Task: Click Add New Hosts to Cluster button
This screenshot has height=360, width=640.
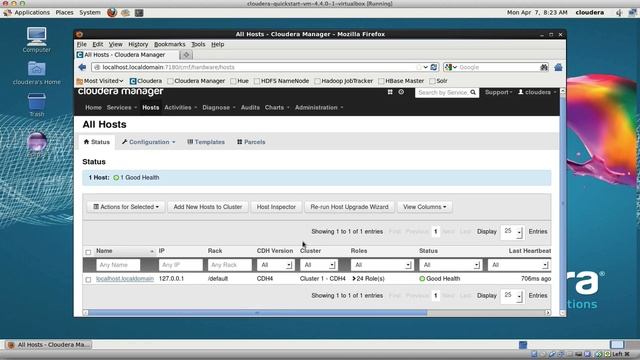Action: coord(208,207)
